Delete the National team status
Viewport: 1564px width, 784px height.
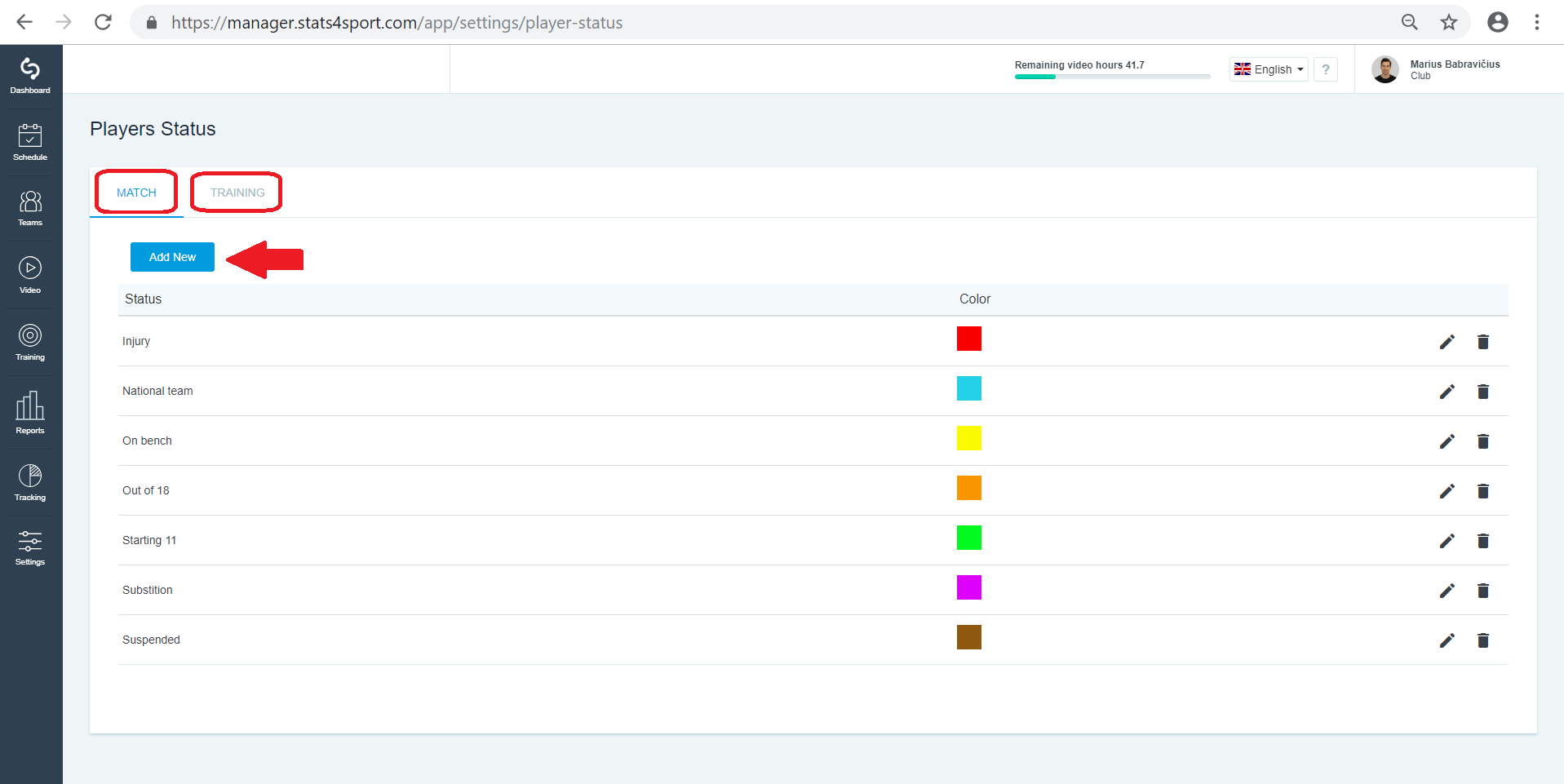coord(1483,392)
